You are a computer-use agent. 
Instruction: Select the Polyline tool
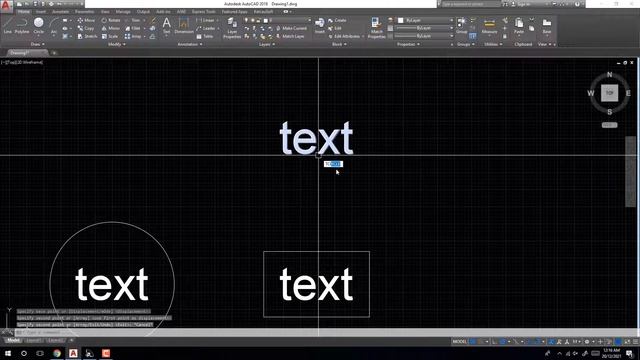pos(22,25)
